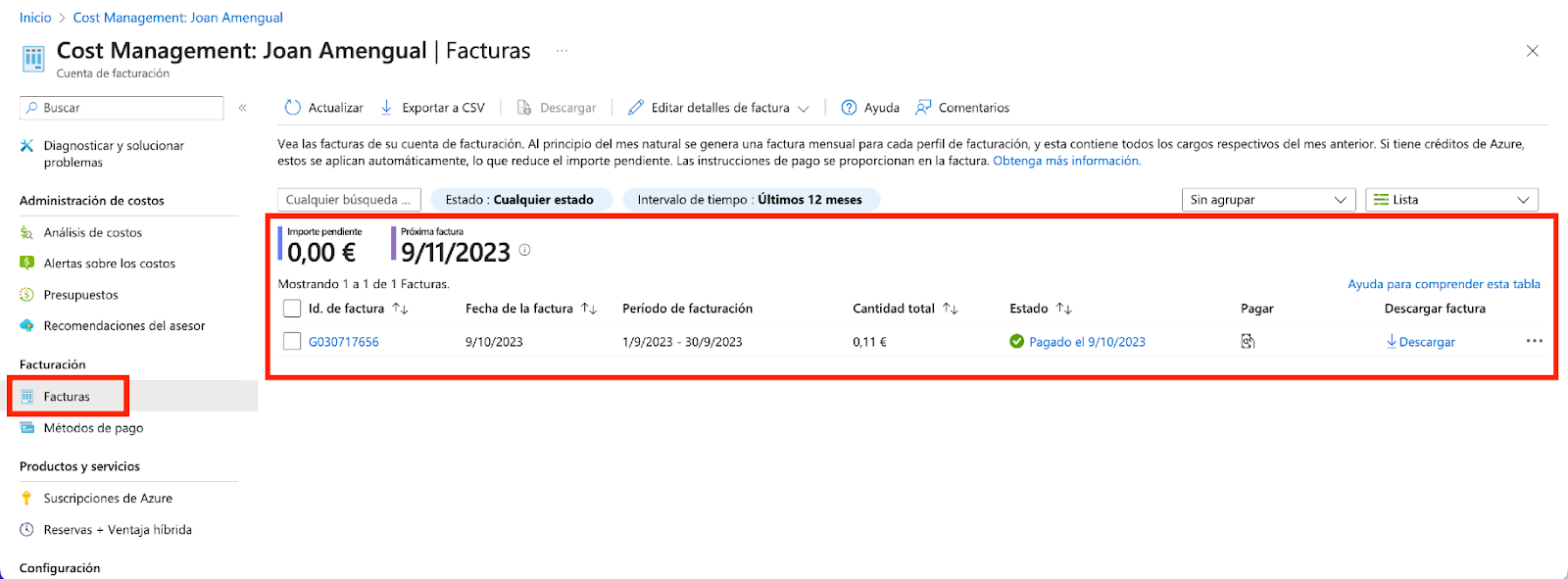Click the Inicio breadcrumb link
Image resolution: width=1568 pixels, height=579 pixels.
pyautogui.click(x=35, y=18)
